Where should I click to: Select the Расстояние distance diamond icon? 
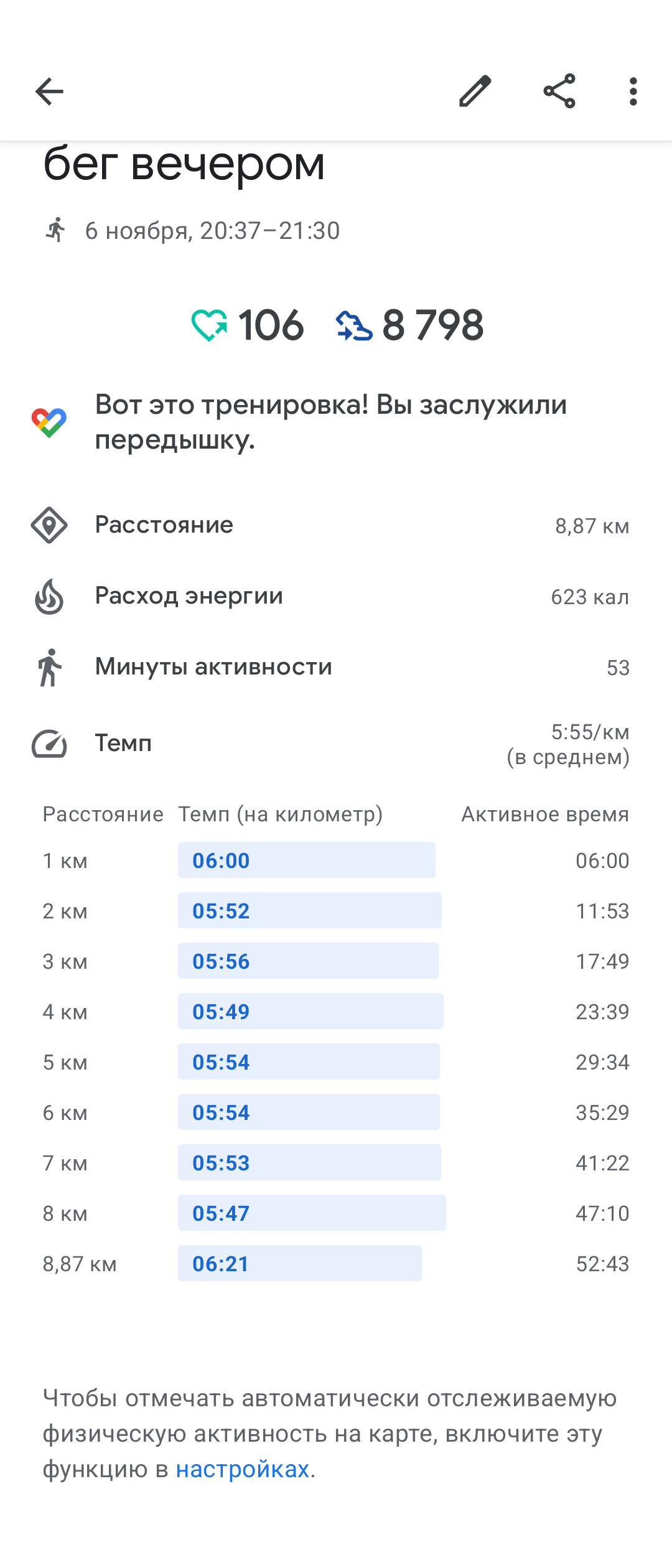tap(49, 525)
